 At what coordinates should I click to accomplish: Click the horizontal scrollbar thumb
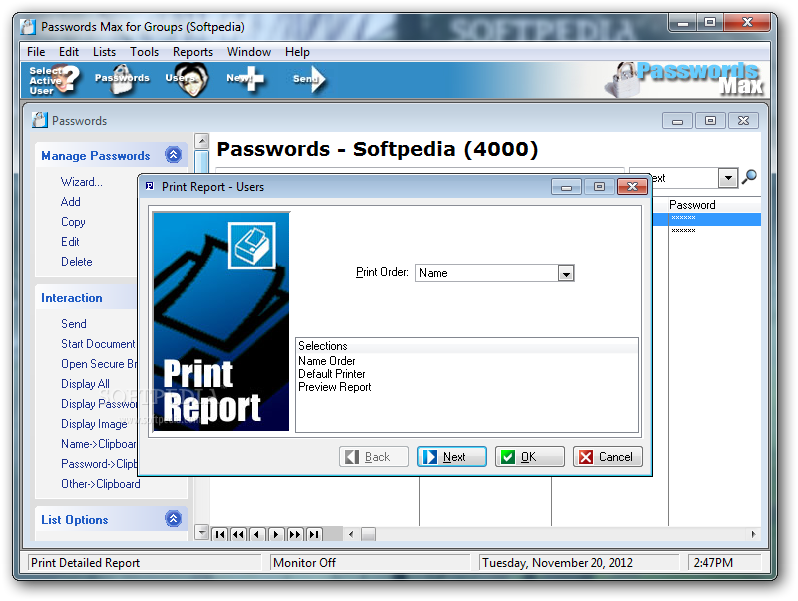368,534
